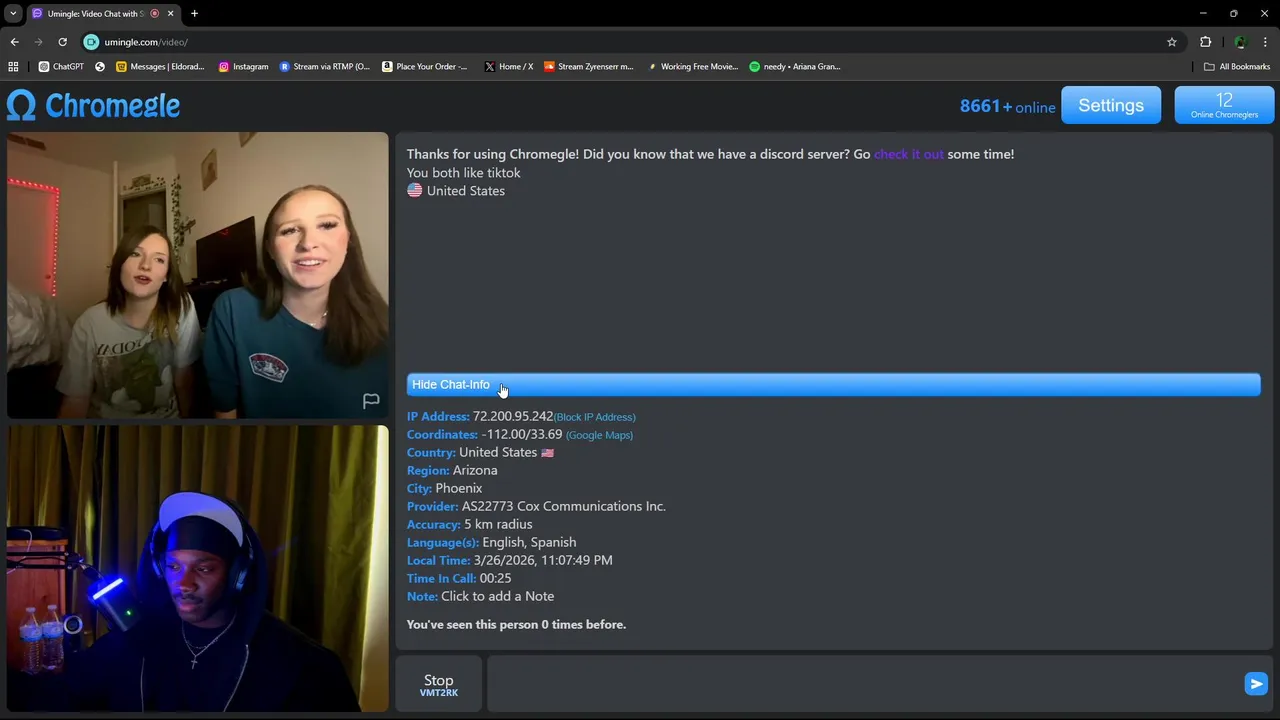Screen dimensions: 1280x720
Task: Click the 8661+ online counter
Action: (1007, 106)
